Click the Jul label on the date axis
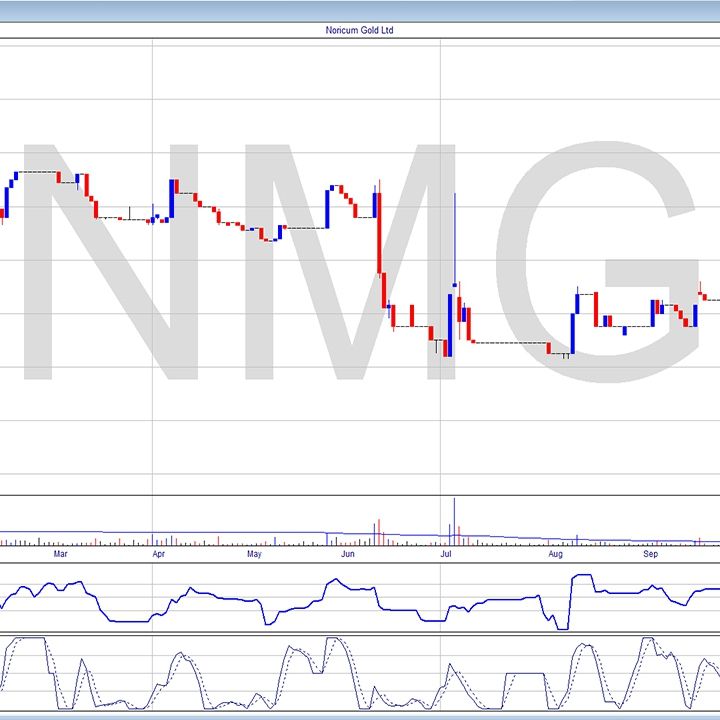Viewport: 720px width, 720px height. [x=446, y=552]
